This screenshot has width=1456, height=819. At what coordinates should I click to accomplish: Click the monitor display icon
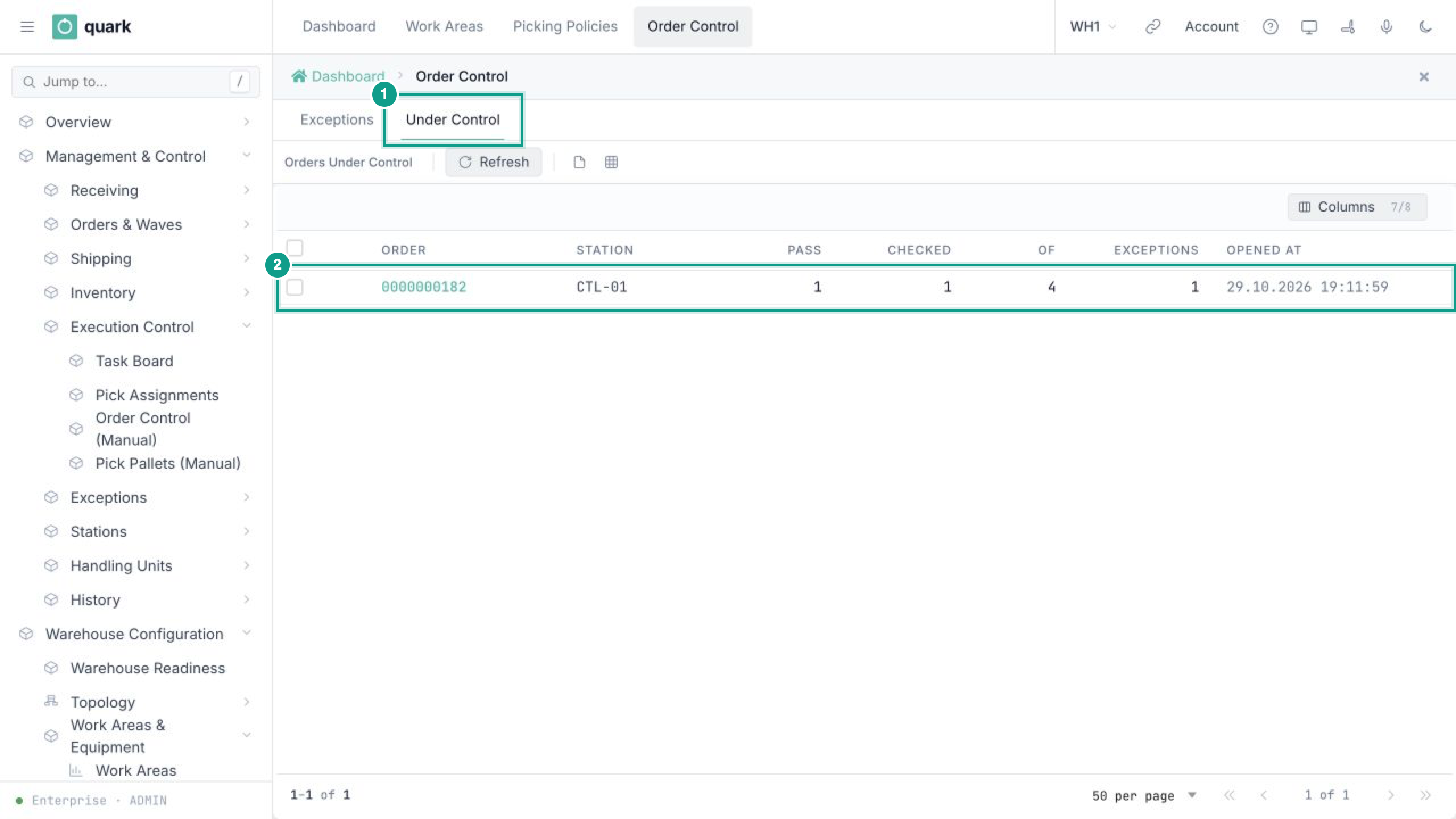[x=1309, y=27]
